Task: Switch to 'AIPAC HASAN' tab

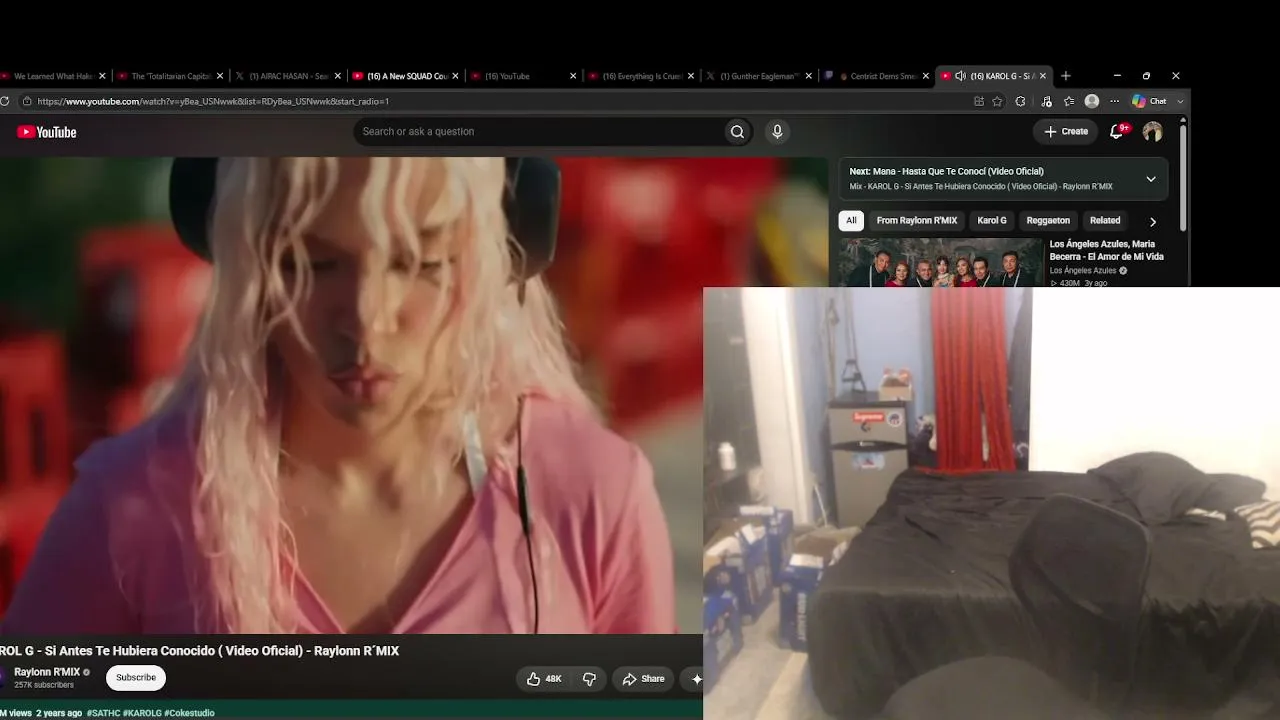Action: [x=288, y=76]
